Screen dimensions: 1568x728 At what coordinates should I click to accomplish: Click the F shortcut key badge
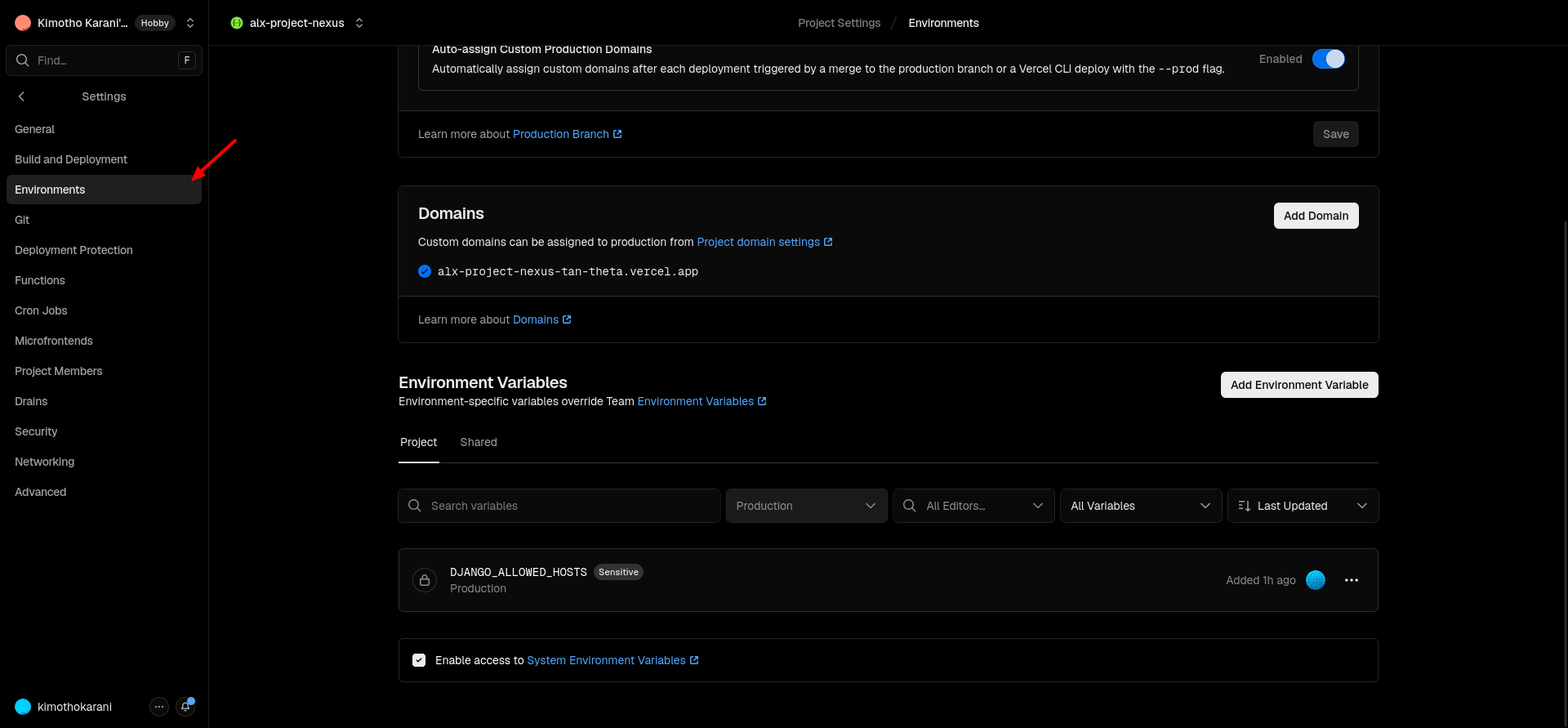point(187,60)
